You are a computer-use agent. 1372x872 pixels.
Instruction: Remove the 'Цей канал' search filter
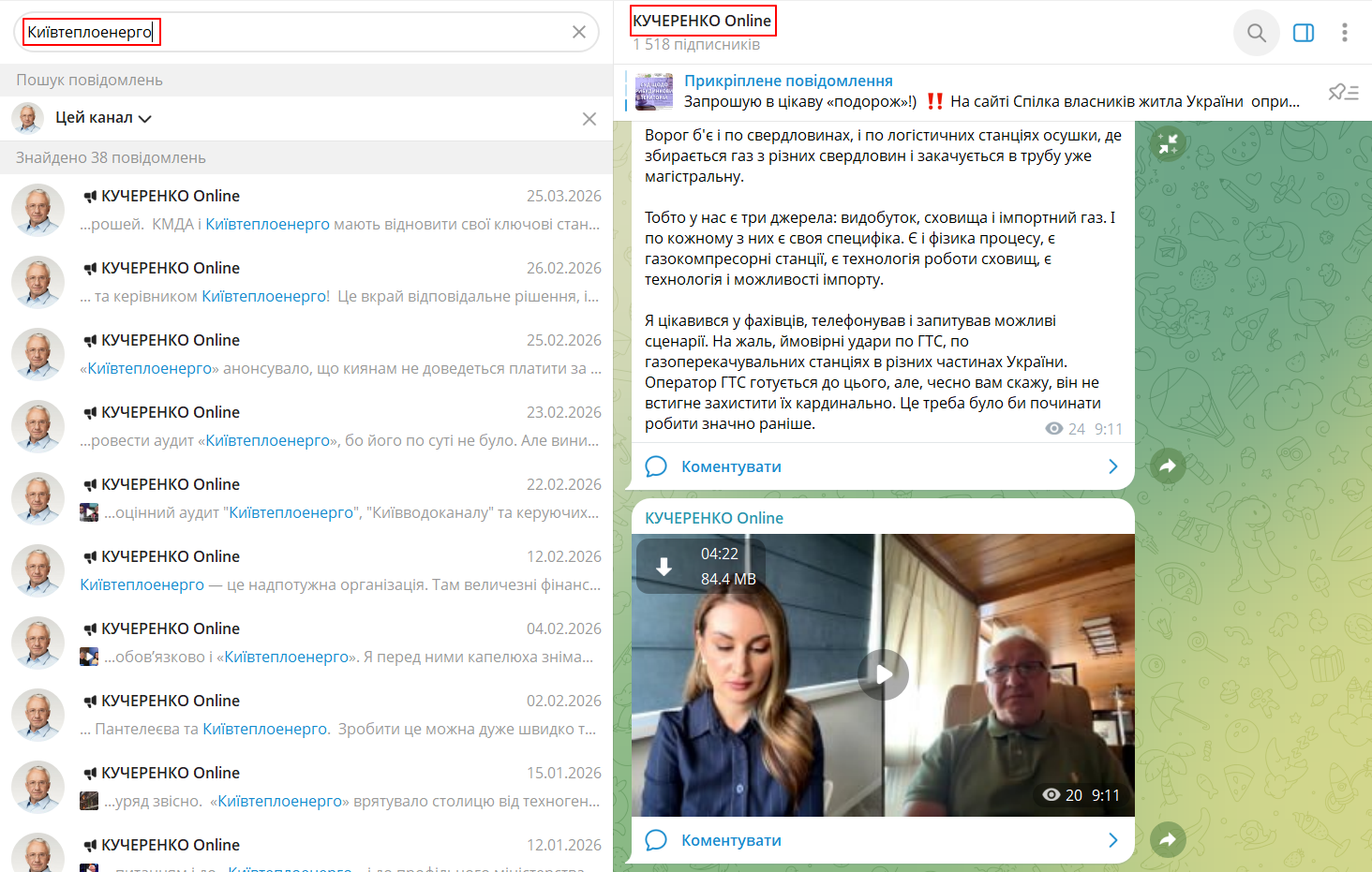pyautogui.click(x=589, y=119)
